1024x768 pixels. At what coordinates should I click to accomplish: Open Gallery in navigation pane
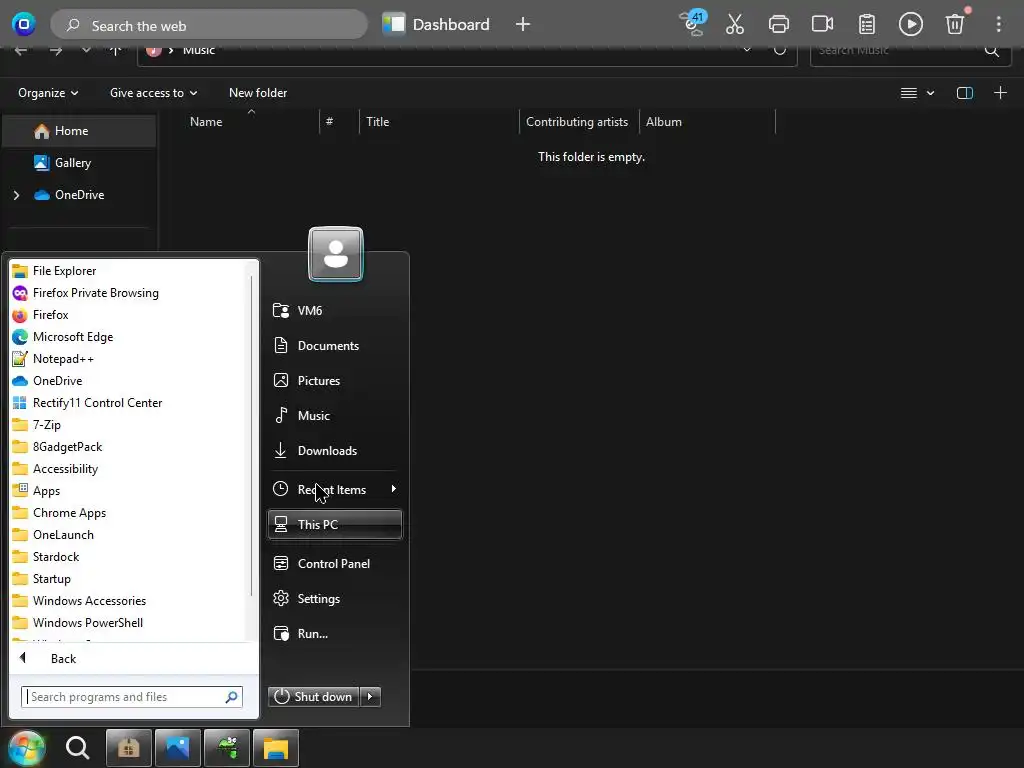pyautogui.click(x=72, y=163)
